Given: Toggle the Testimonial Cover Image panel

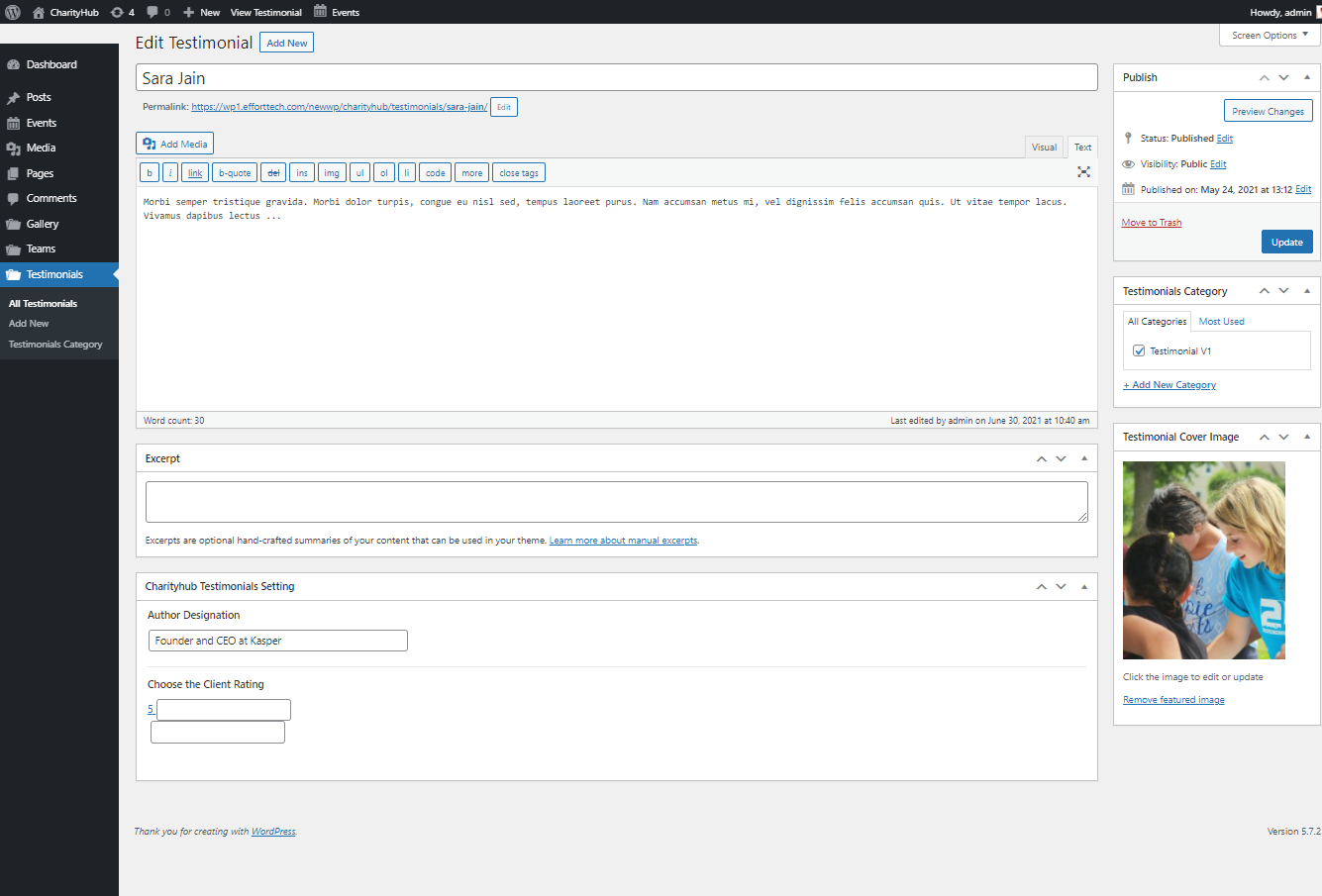Looking at the screenshot, I should click(x=1306, y=437).
